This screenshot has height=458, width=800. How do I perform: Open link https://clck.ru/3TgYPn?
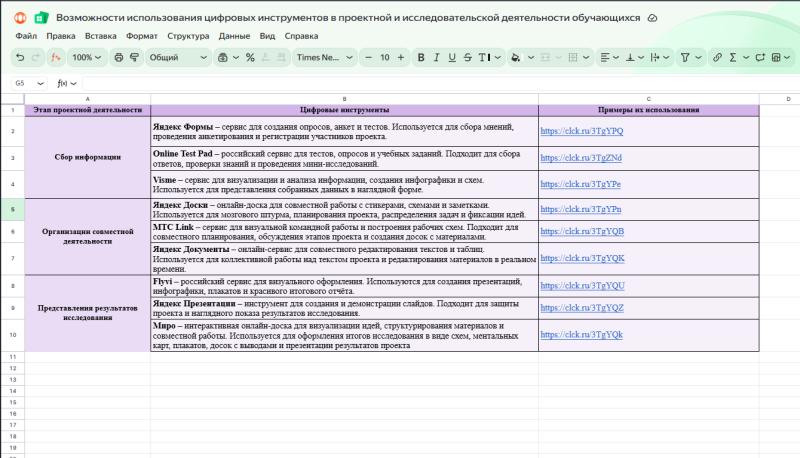pos(581,209)
